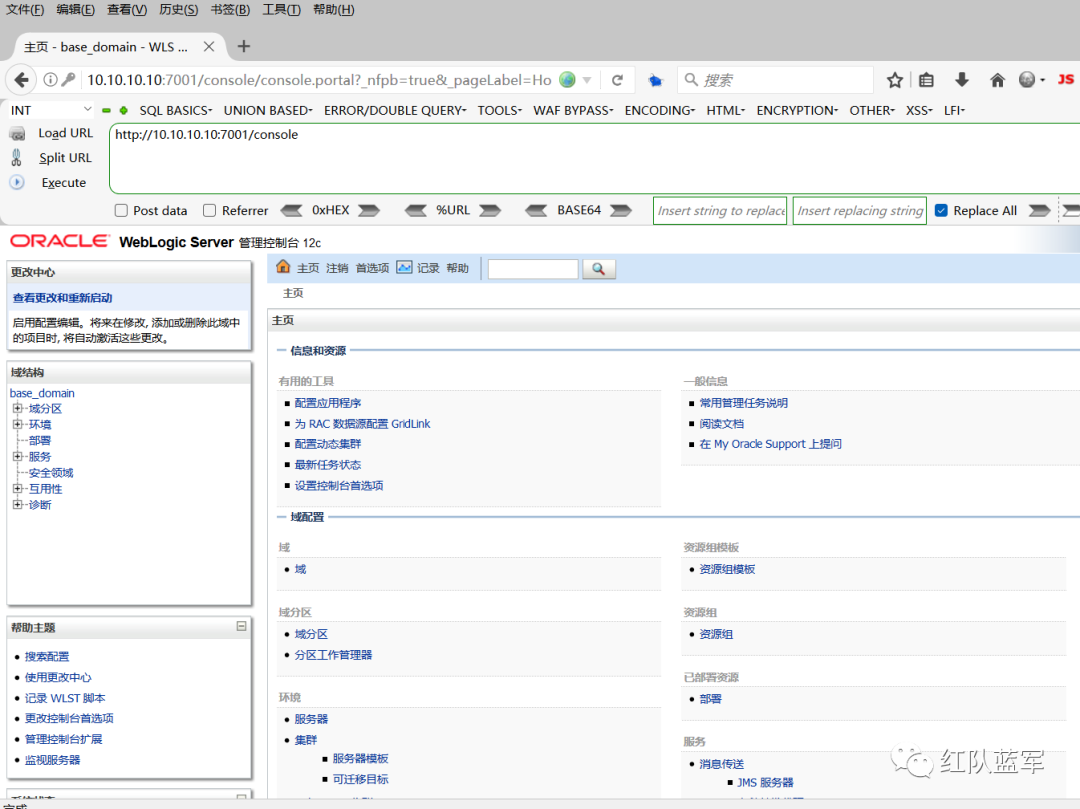Image resolution: width=1080 pixels, height=809 pixels.
Task: Open the downloads arrow icon
Action: [x=962, y=80]
